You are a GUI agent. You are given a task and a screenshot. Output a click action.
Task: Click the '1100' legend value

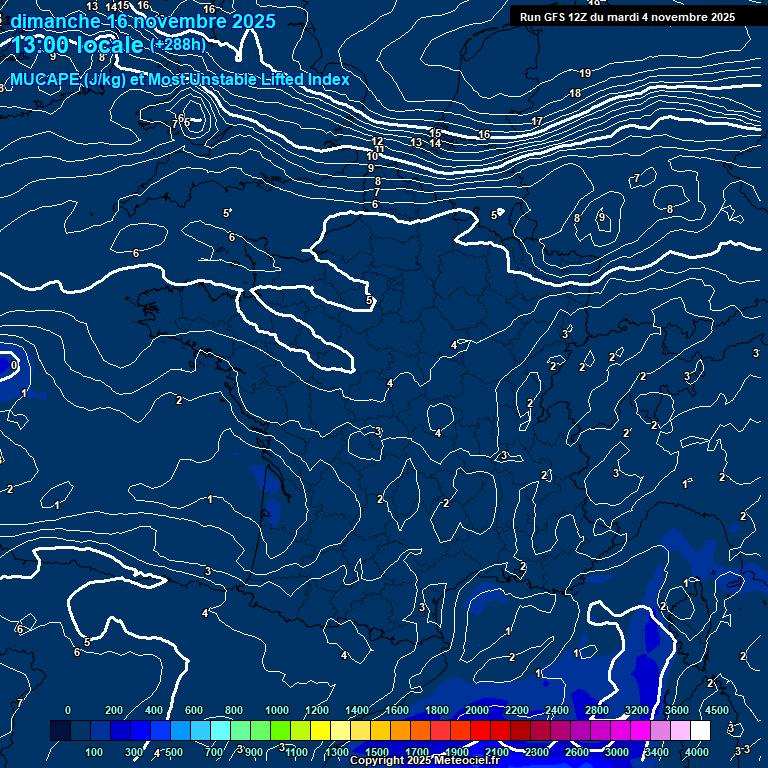pos(297,752)
